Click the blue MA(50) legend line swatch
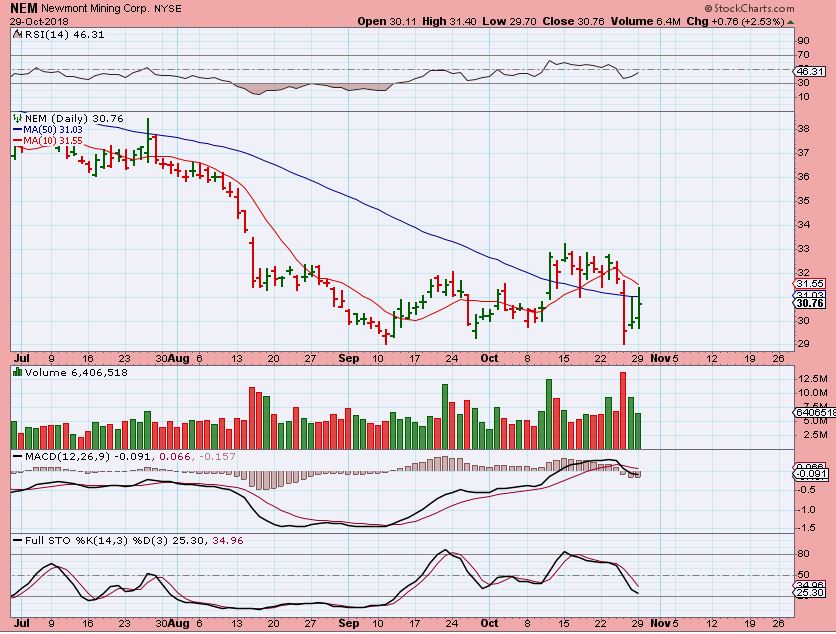836x634 pixels. 18,130
